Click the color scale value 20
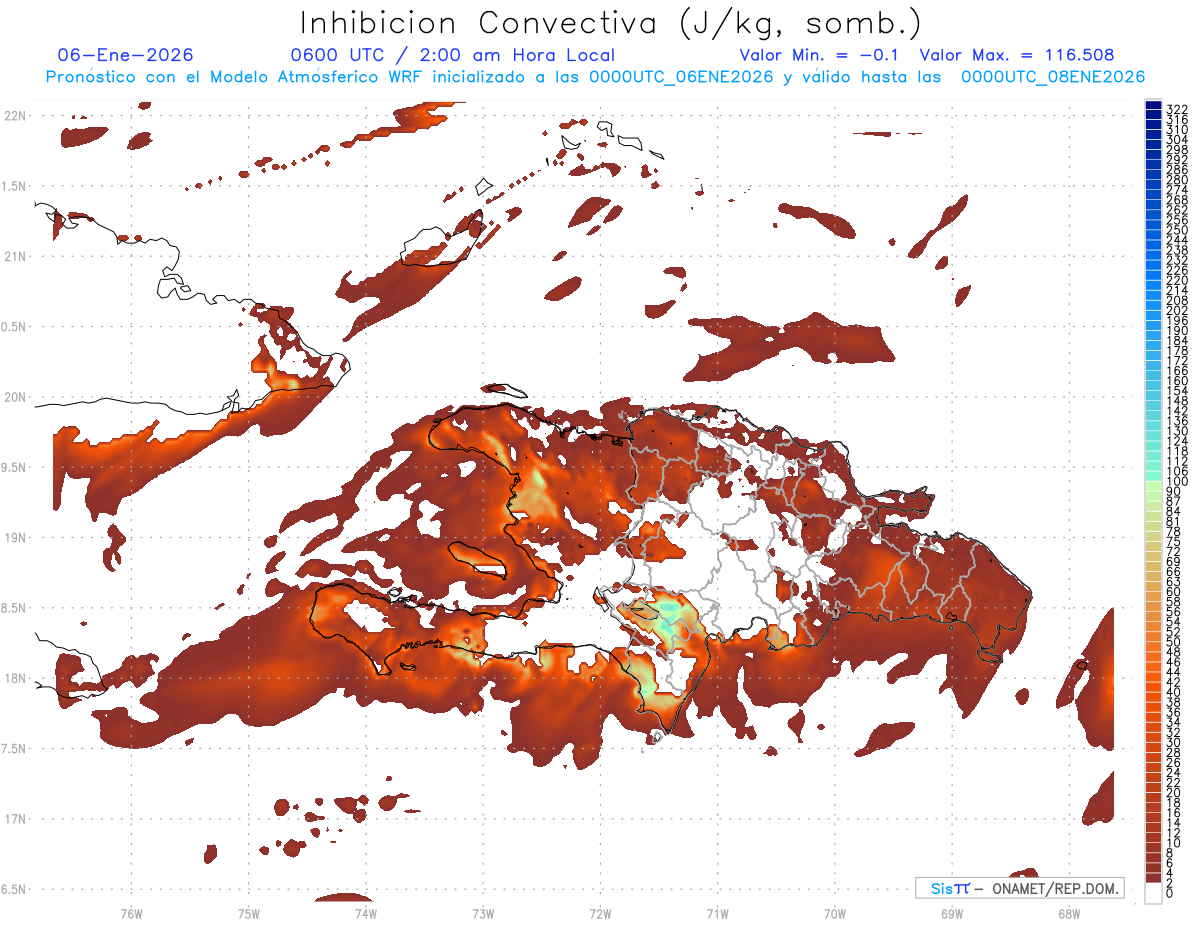Viewport: 1200px width, 927px height. tap(1174, 793)
